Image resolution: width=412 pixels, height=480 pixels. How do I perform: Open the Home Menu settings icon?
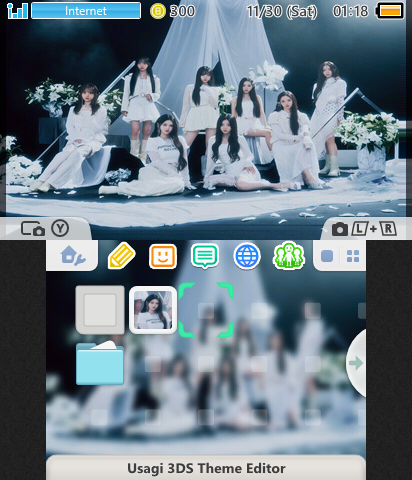72,256
